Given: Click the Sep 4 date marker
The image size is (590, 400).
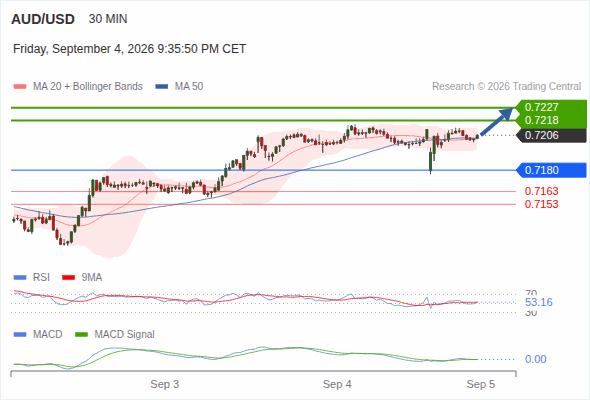Looking at the screenshot, I should [337, 384].
